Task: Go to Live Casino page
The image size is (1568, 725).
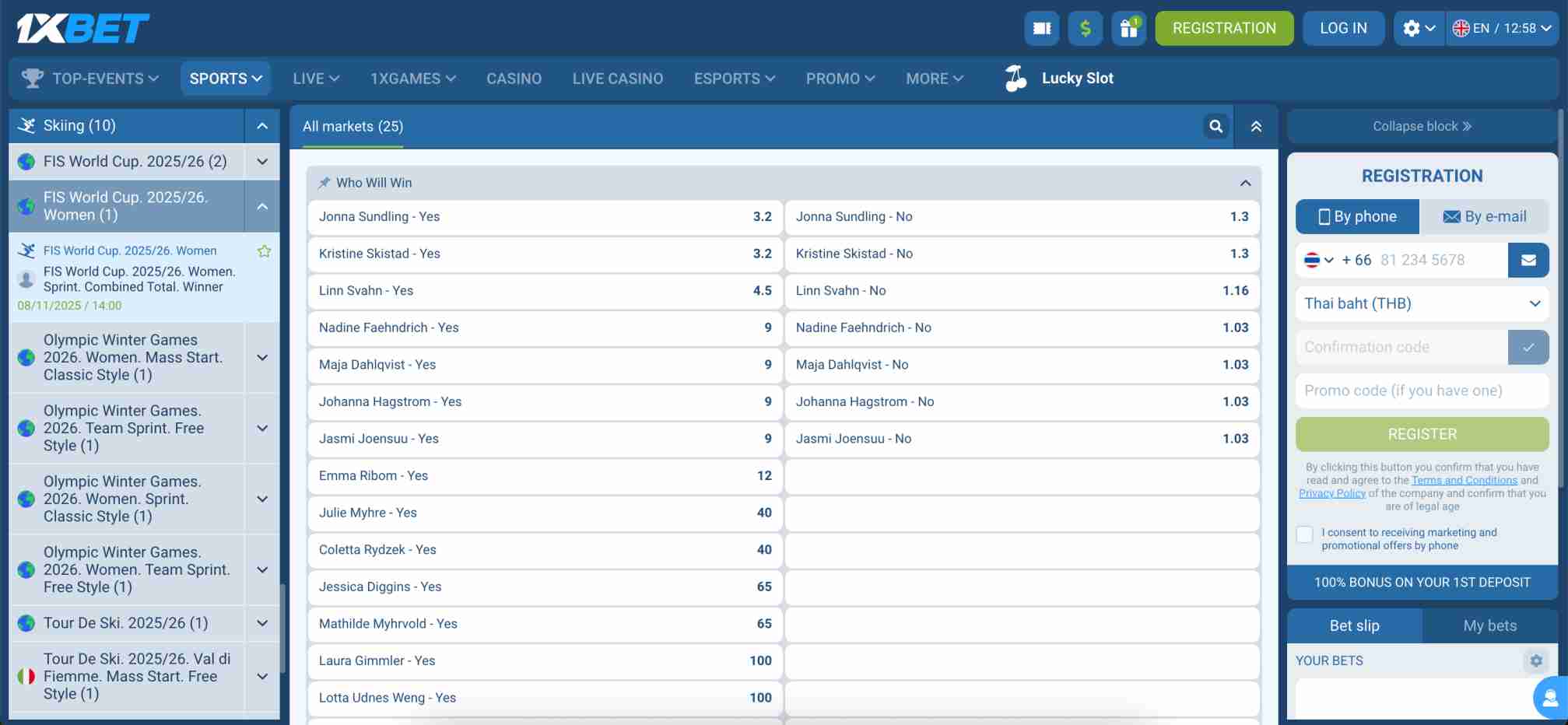Action: click(618, 79)
